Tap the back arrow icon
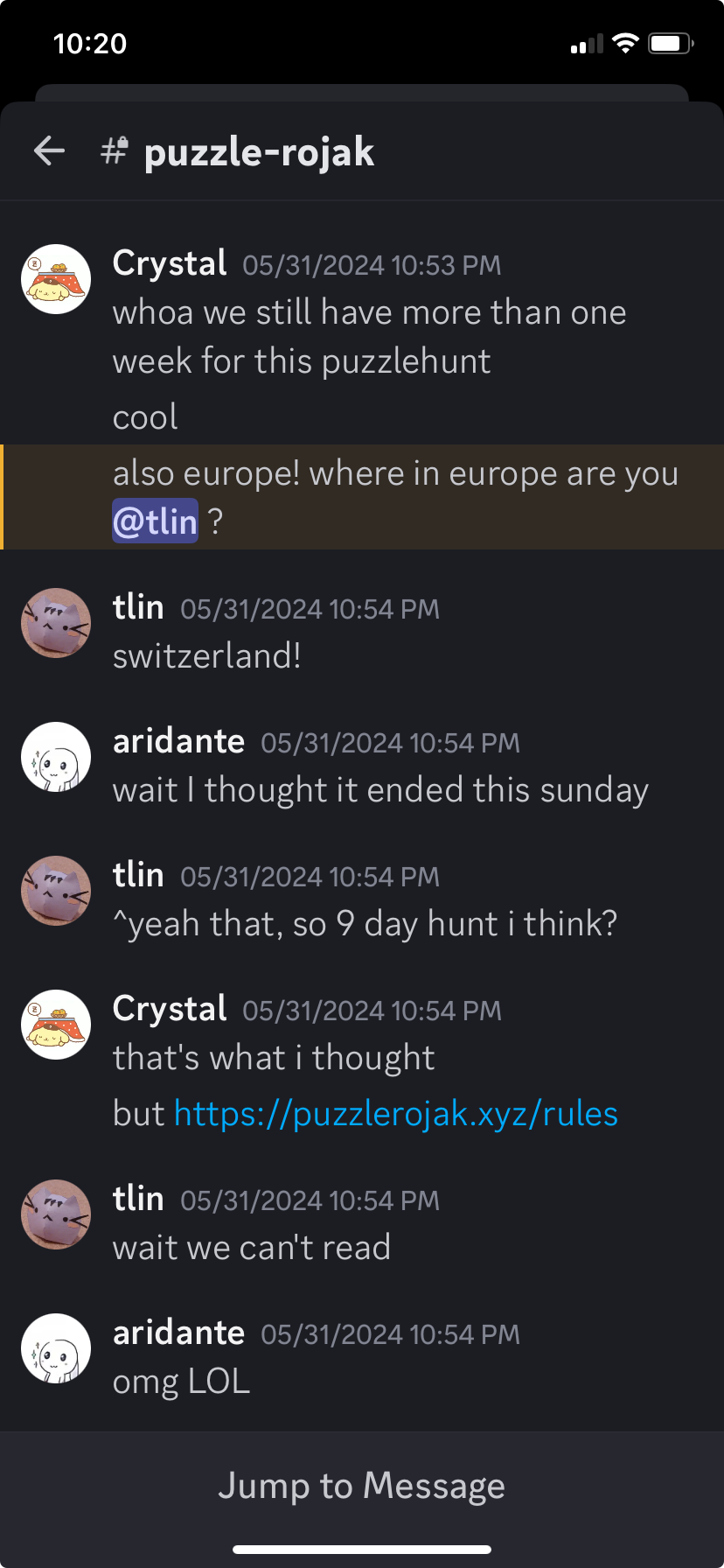724x1568 pixels. click(x=49, y=150)
